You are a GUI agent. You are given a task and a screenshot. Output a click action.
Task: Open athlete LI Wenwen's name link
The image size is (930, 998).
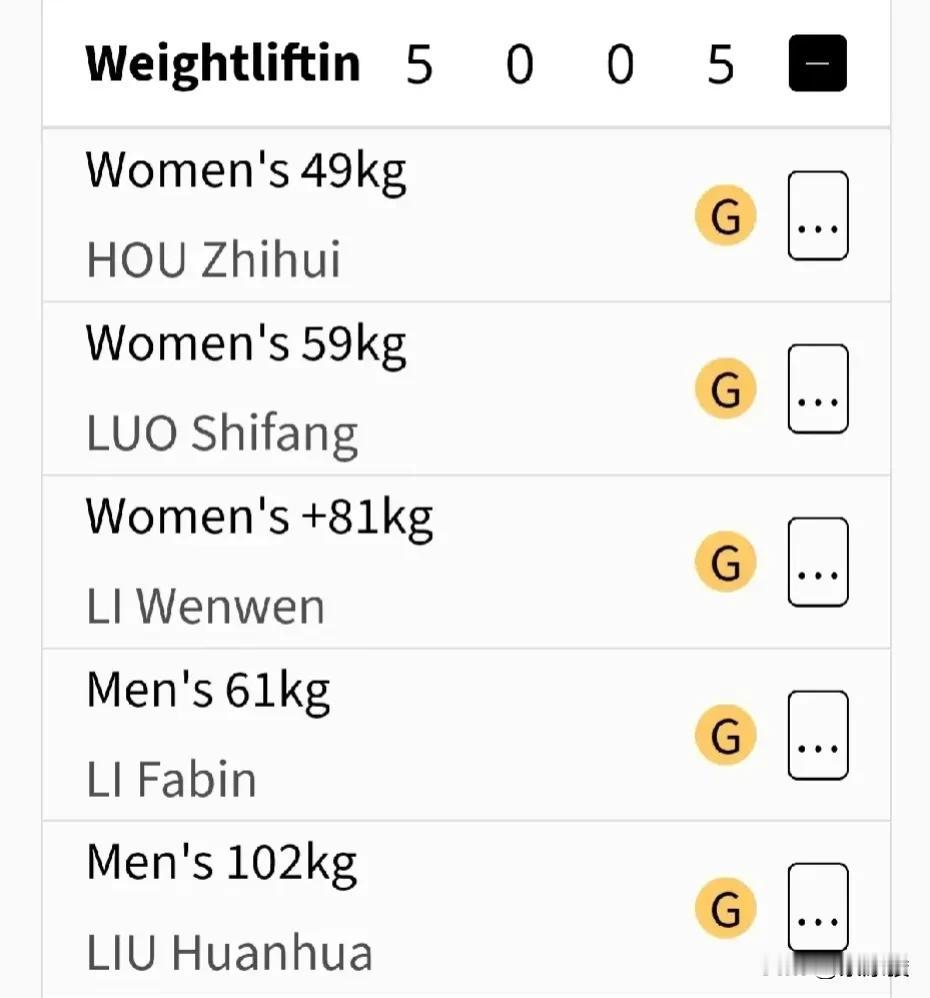coord(205,606)
